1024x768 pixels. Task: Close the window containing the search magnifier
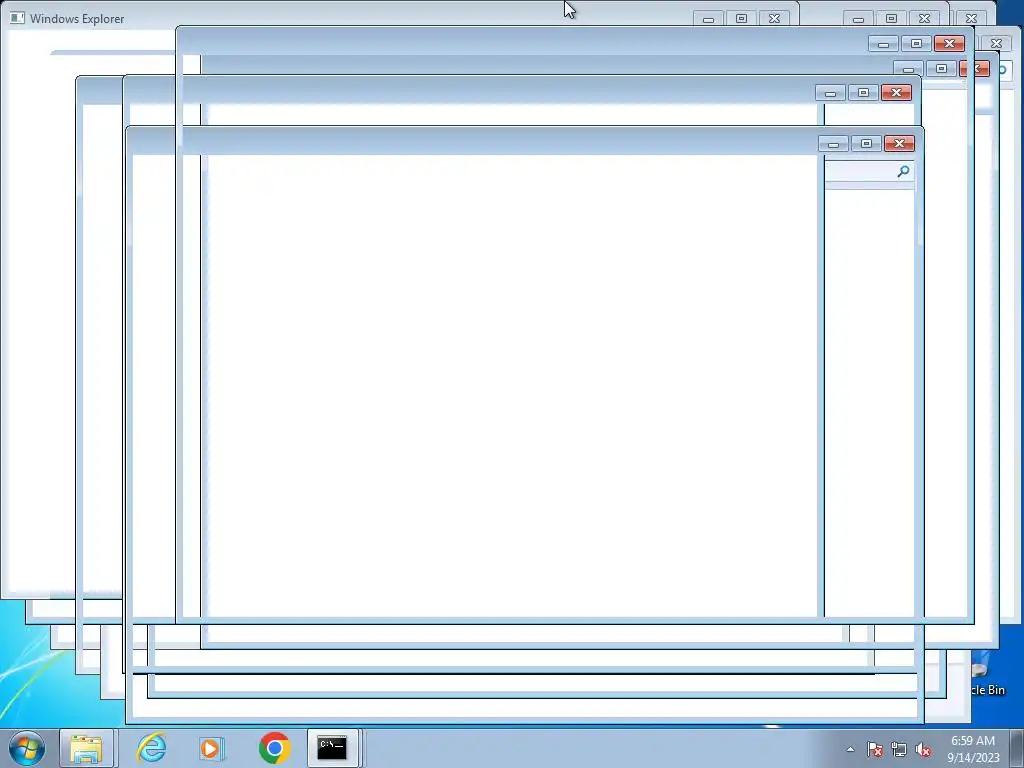point(899,144)
